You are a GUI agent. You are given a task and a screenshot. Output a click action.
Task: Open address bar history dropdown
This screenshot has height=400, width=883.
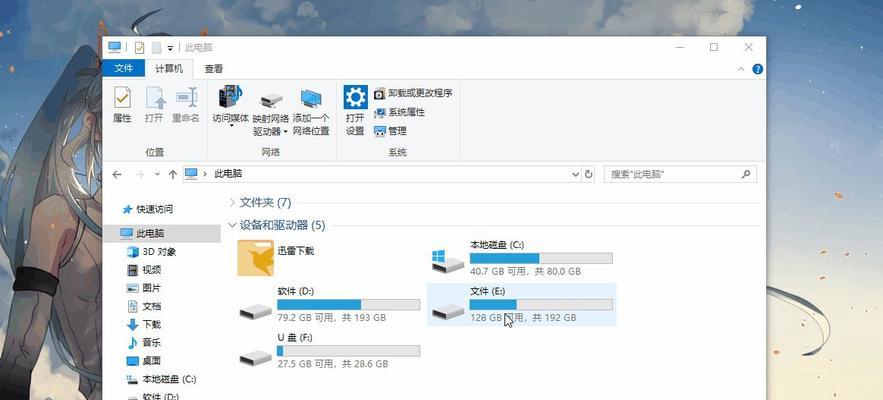pos(576,174)
